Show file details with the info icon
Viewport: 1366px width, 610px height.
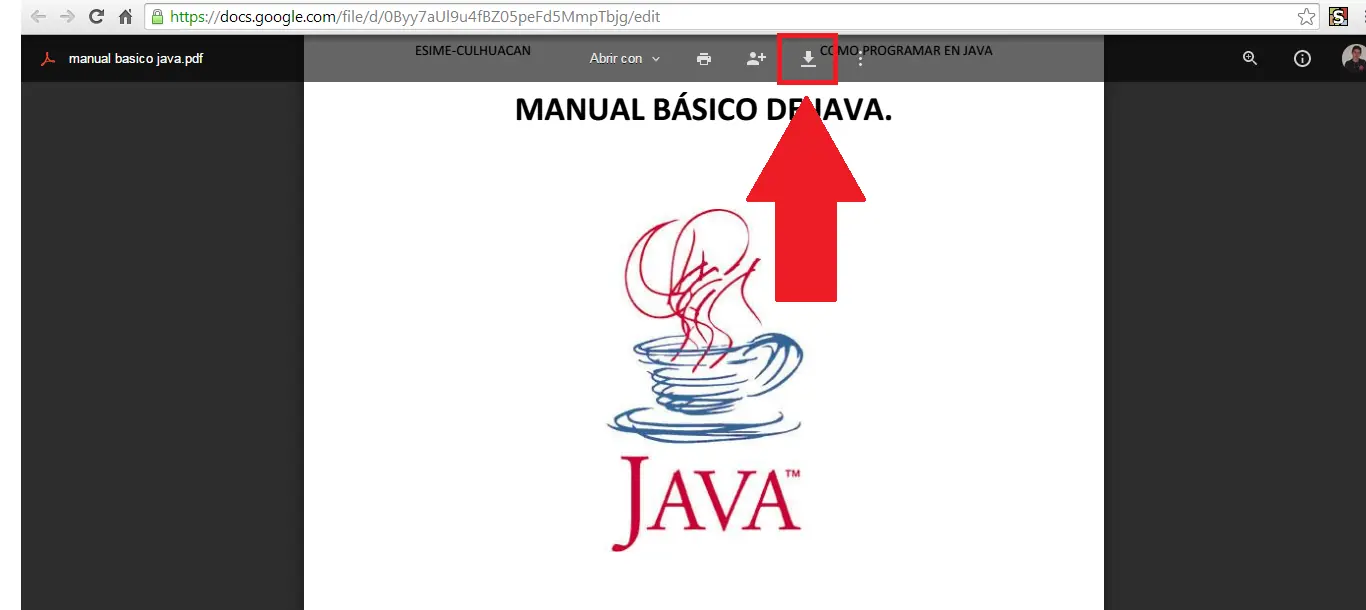[x=1302, y=59]
